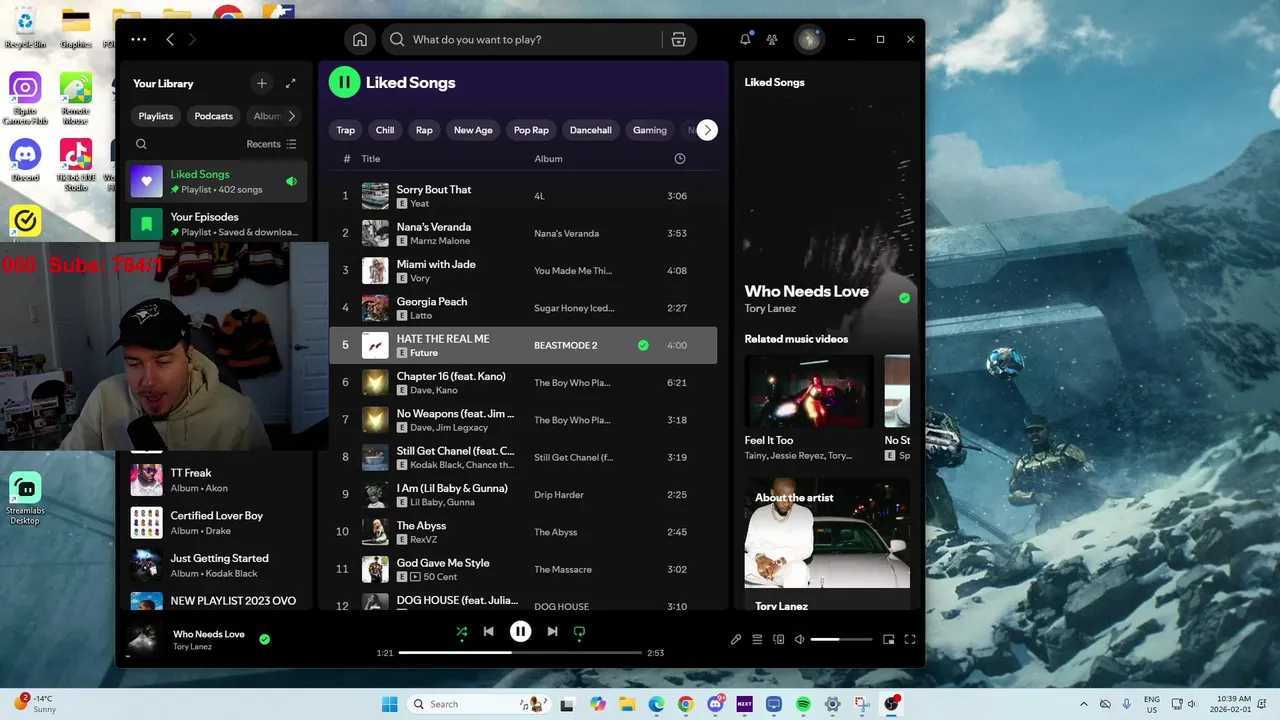Go to Spotify Home

(360, 39)
